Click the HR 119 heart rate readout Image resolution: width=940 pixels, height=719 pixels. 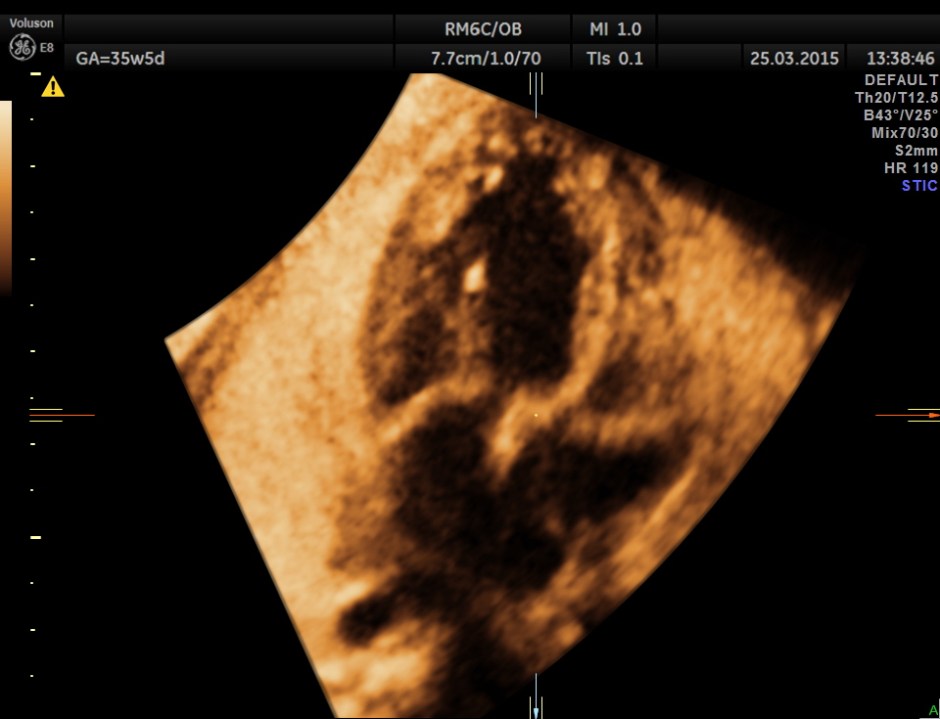911,168
